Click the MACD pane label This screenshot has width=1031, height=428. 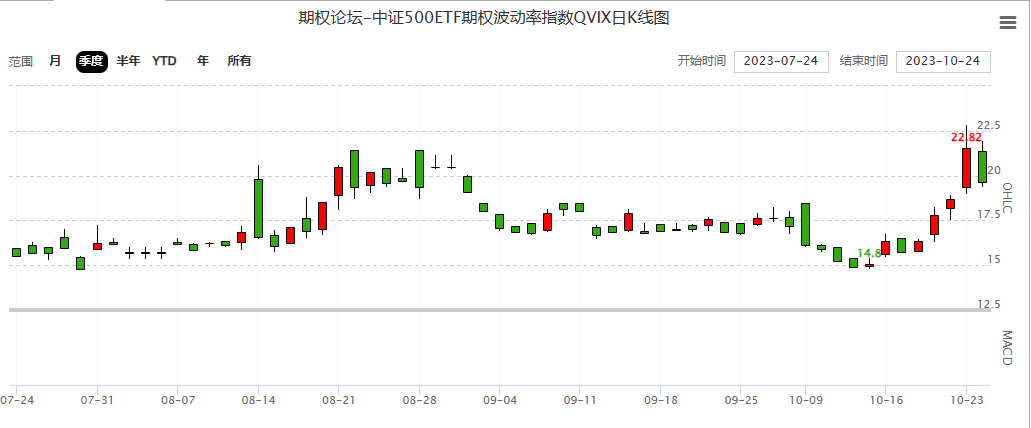pos(1006,348)
